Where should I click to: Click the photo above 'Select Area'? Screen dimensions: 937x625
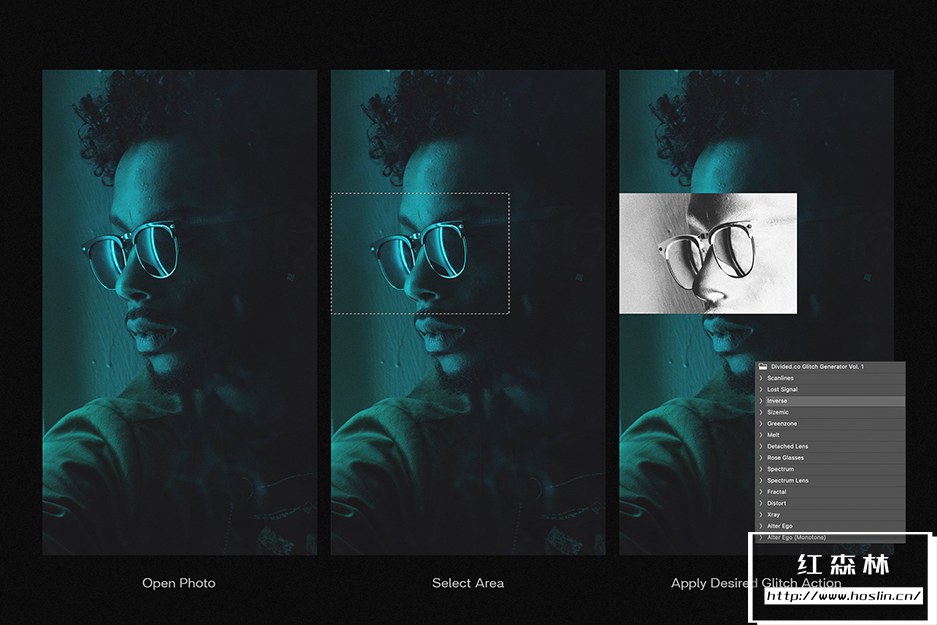click(468, 312)
